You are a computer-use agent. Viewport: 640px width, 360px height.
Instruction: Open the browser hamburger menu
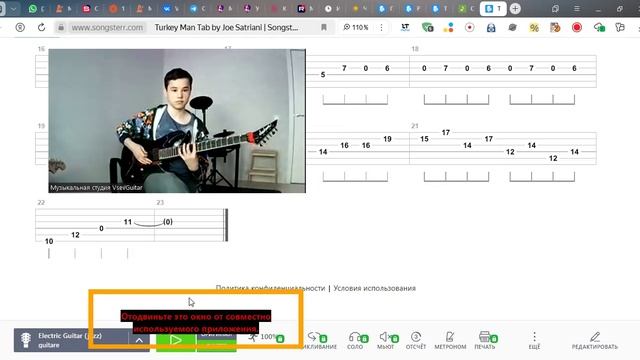[577, 8]
